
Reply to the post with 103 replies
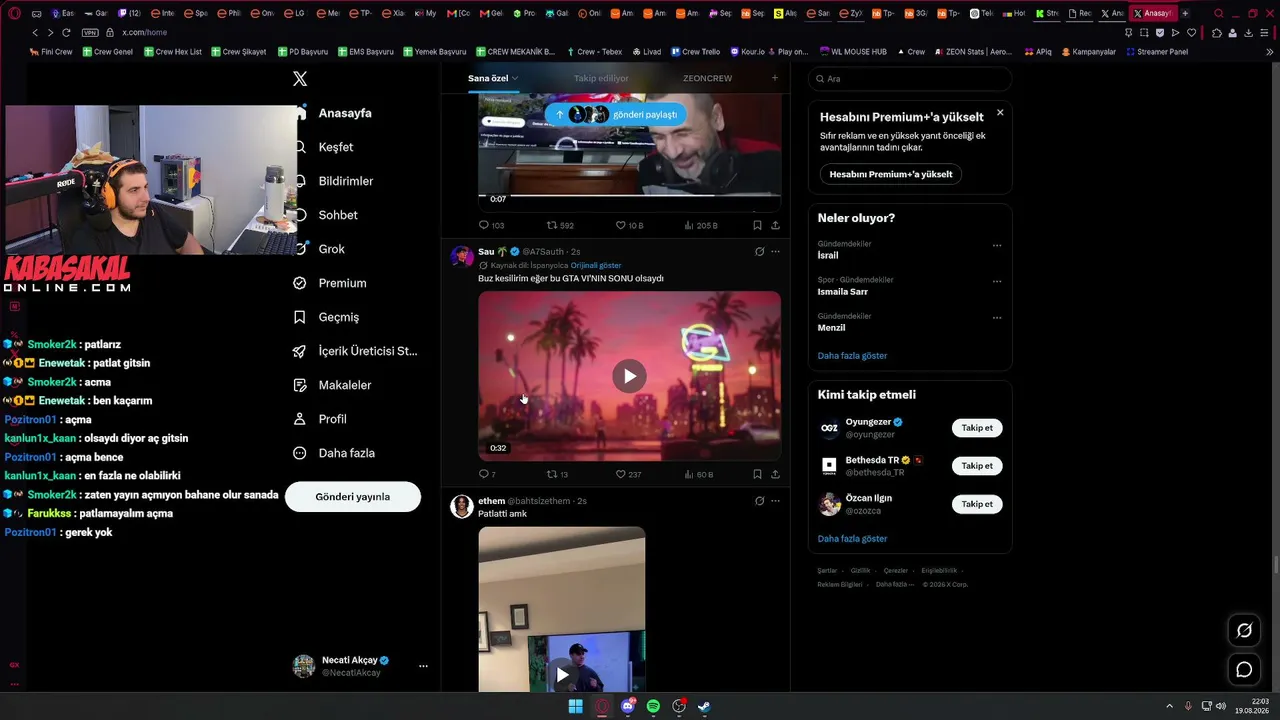point(491,225)
